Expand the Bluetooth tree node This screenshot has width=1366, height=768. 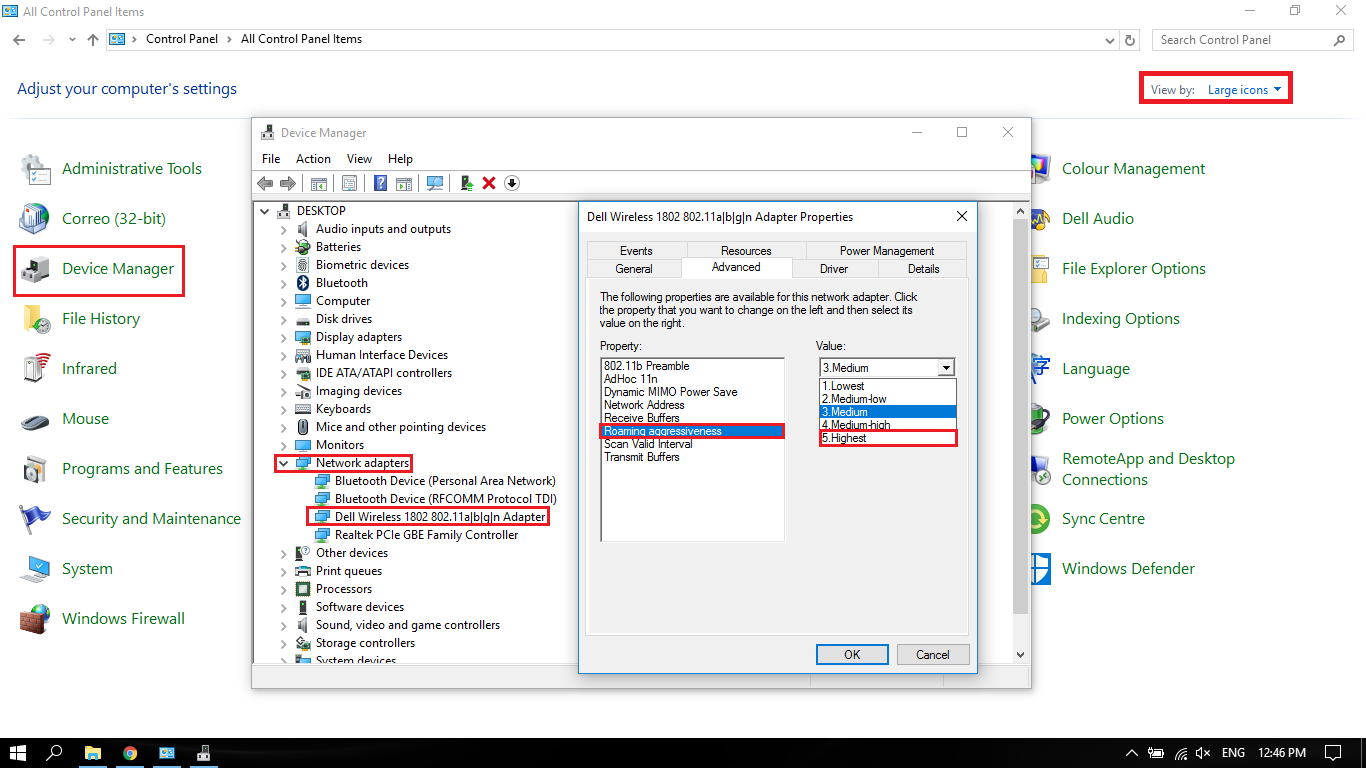(x=283, y=283)
